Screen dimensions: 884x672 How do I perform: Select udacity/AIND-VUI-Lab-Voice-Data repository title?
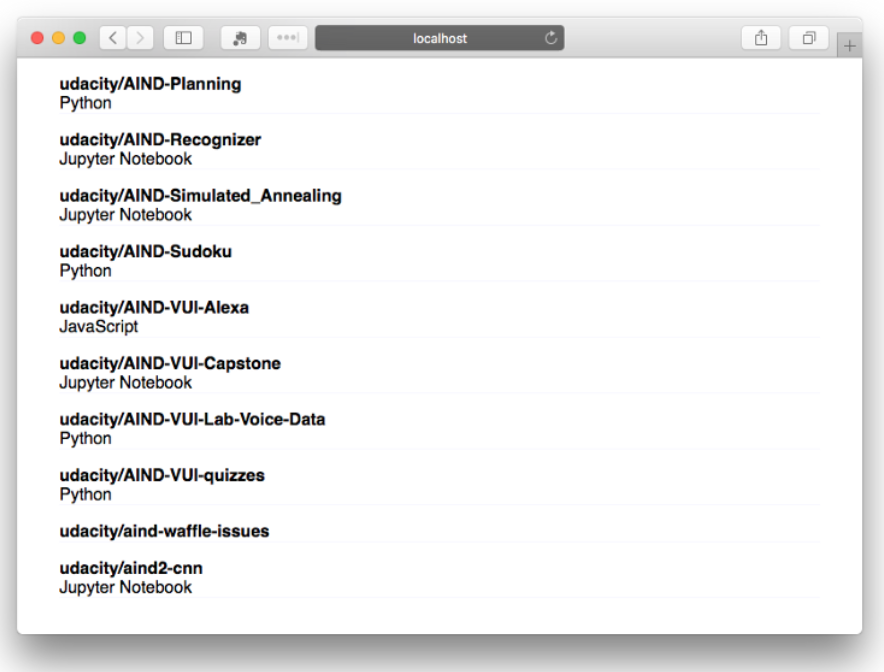click(192, 419)
